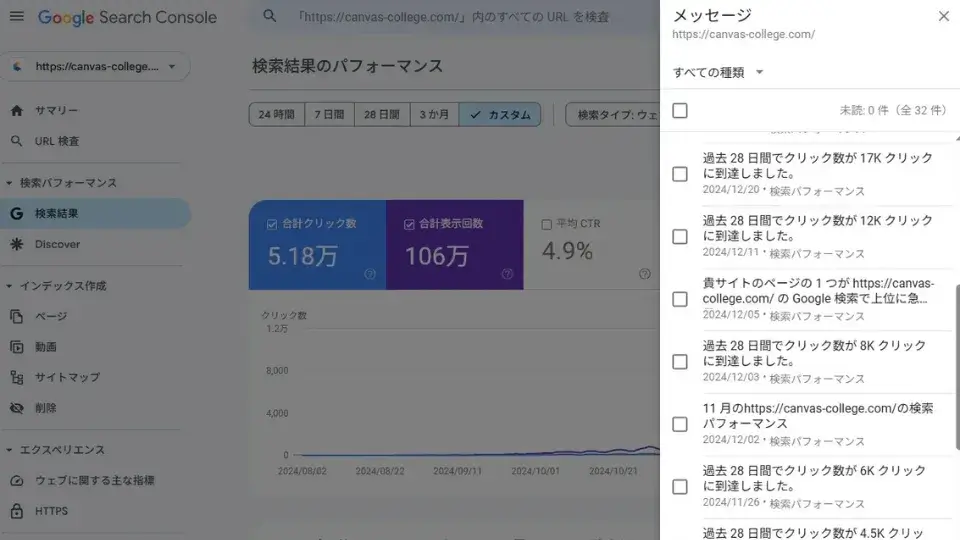Open the Google 検索で上位に急 message

817,299
